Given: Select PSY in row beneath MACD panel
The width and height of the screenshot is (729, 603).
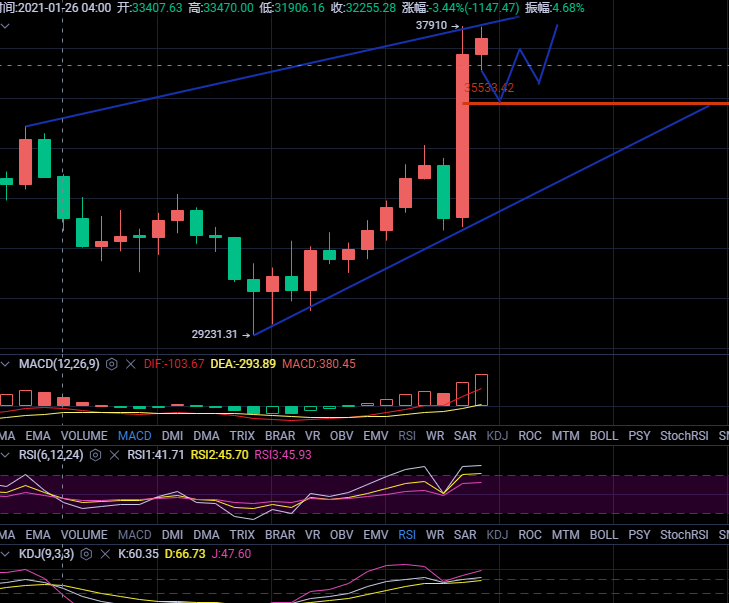Looking at the screenshot, I should coord(639,436).
